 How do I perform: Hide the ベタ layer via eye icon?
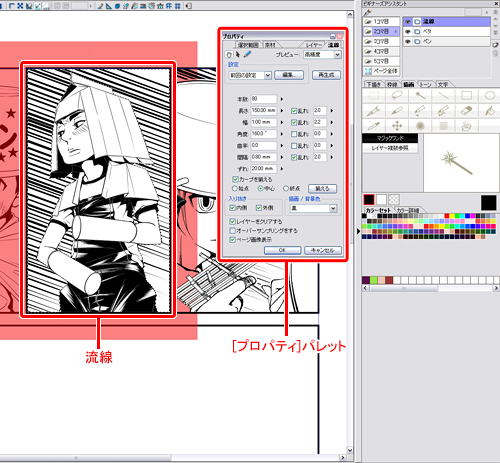pos(408,32)
